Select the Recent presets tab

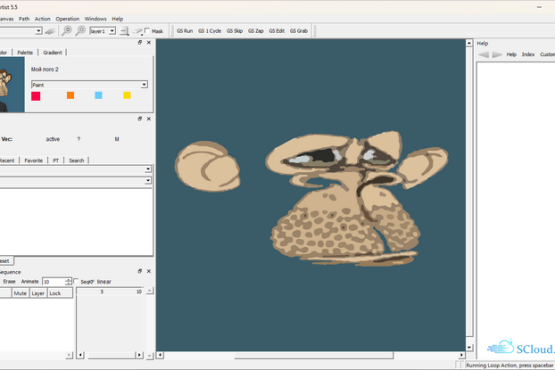pyautogui.click(x=7, y=160)
